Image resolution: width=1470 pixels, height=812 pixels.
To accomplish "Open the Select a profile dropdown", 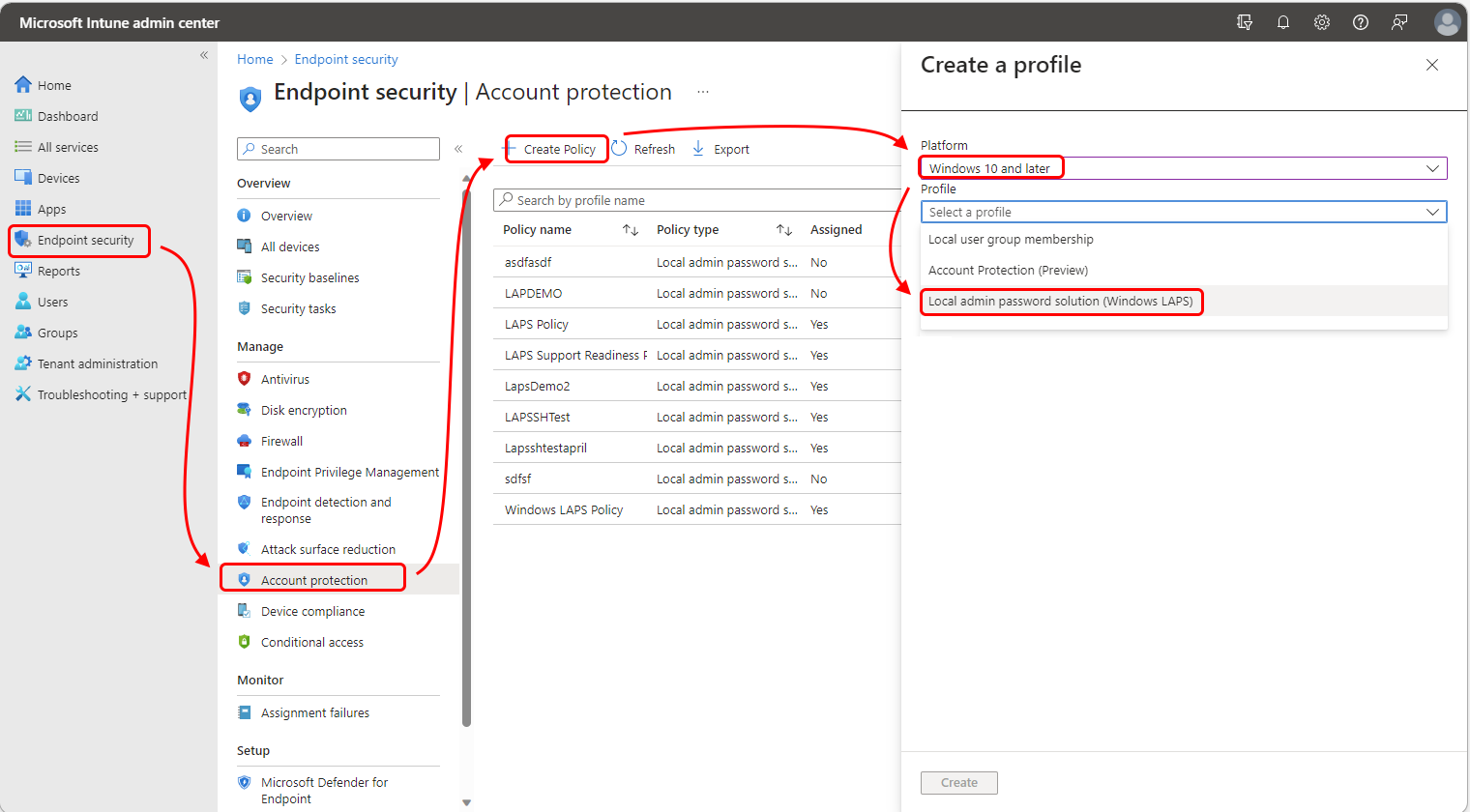I will click(1184, 212).
